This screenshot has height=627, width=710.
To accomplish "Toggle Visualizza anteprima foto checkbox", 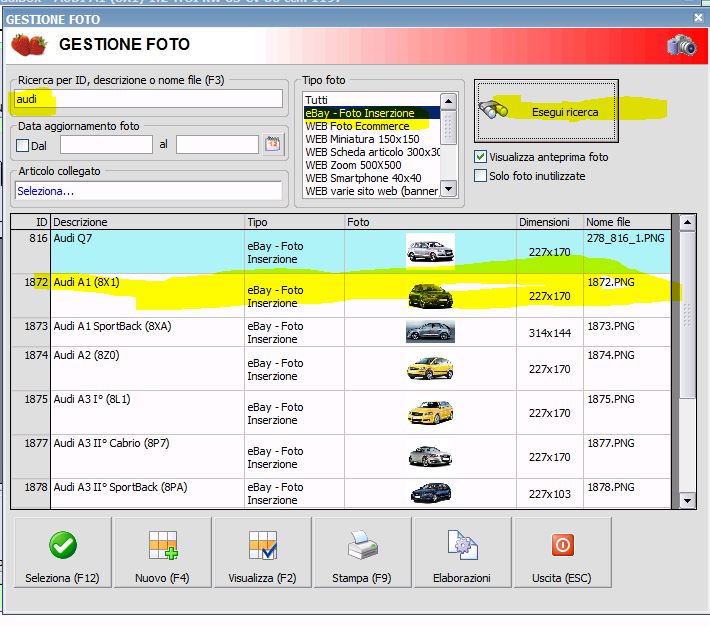I will [480, 157].
